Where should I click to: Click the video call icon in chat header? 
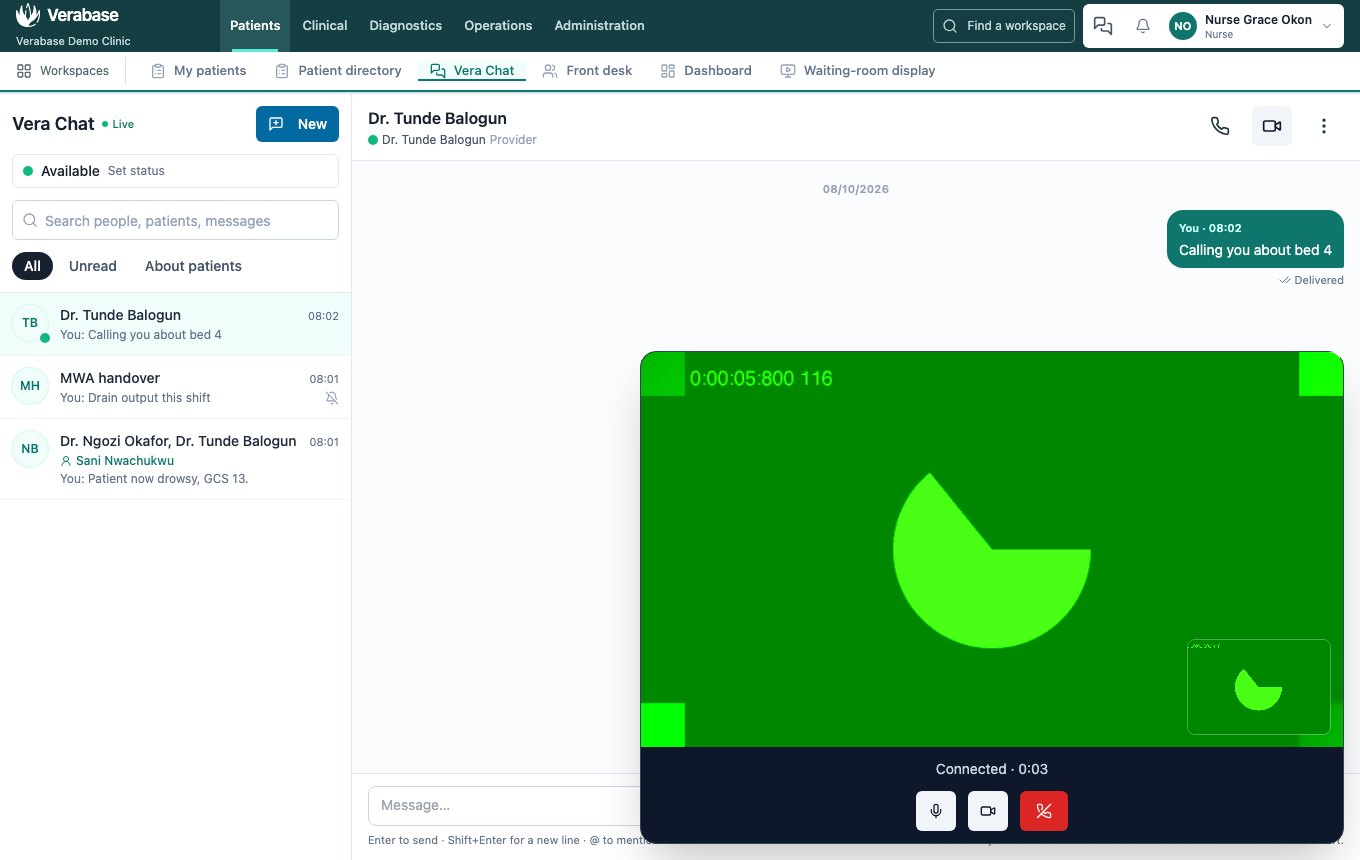1272,126
